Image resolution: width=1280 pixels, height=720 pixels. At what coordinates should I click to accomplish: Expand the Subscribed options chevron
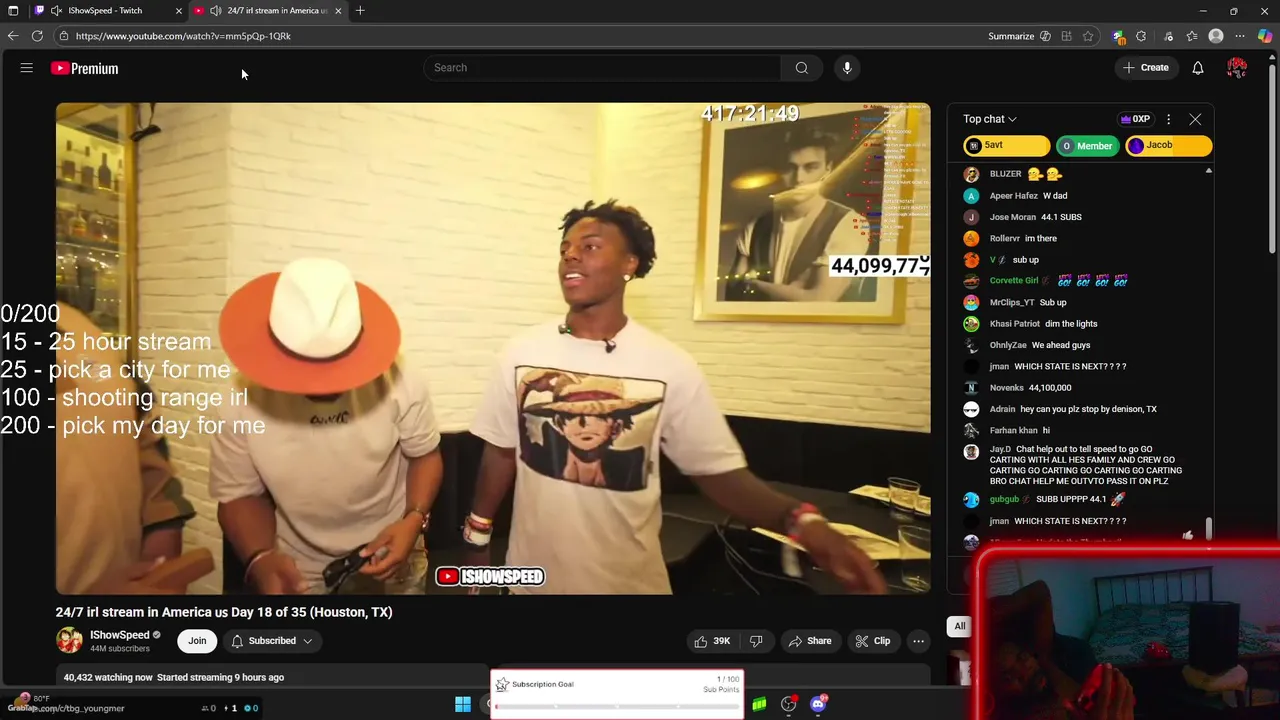[308, 641]
